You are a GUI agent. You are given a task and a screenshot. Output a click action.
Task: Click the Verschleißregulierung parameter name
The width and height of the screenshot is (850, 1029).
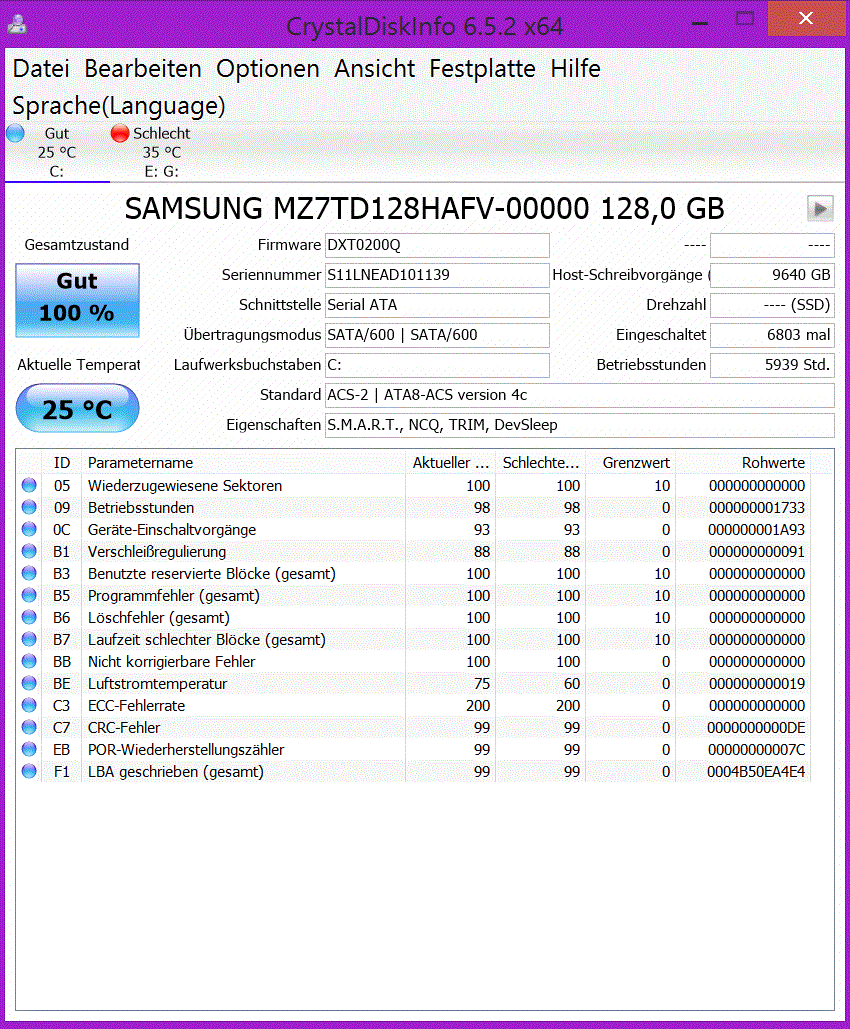point(157,552)
